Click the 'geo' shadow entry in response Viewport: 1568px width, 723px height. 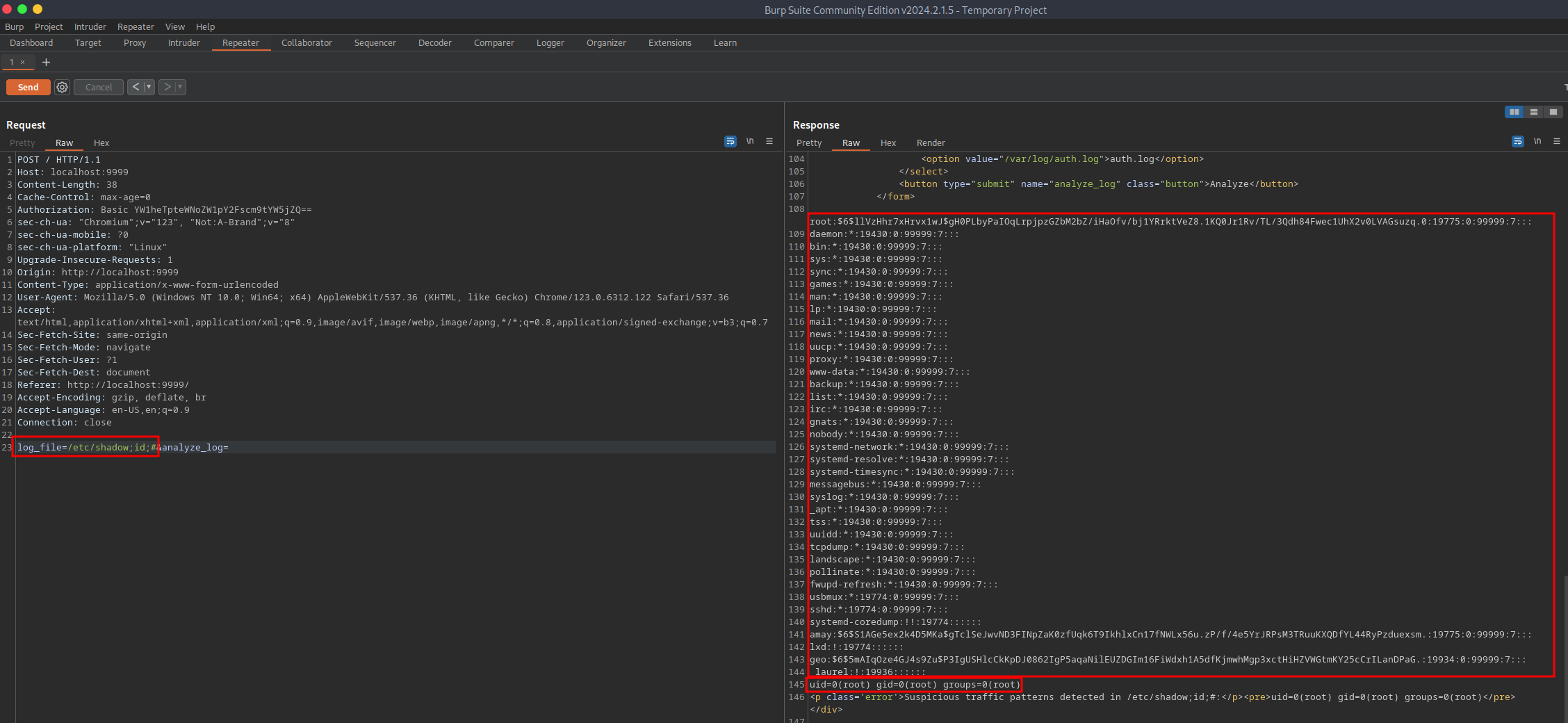1168,659
